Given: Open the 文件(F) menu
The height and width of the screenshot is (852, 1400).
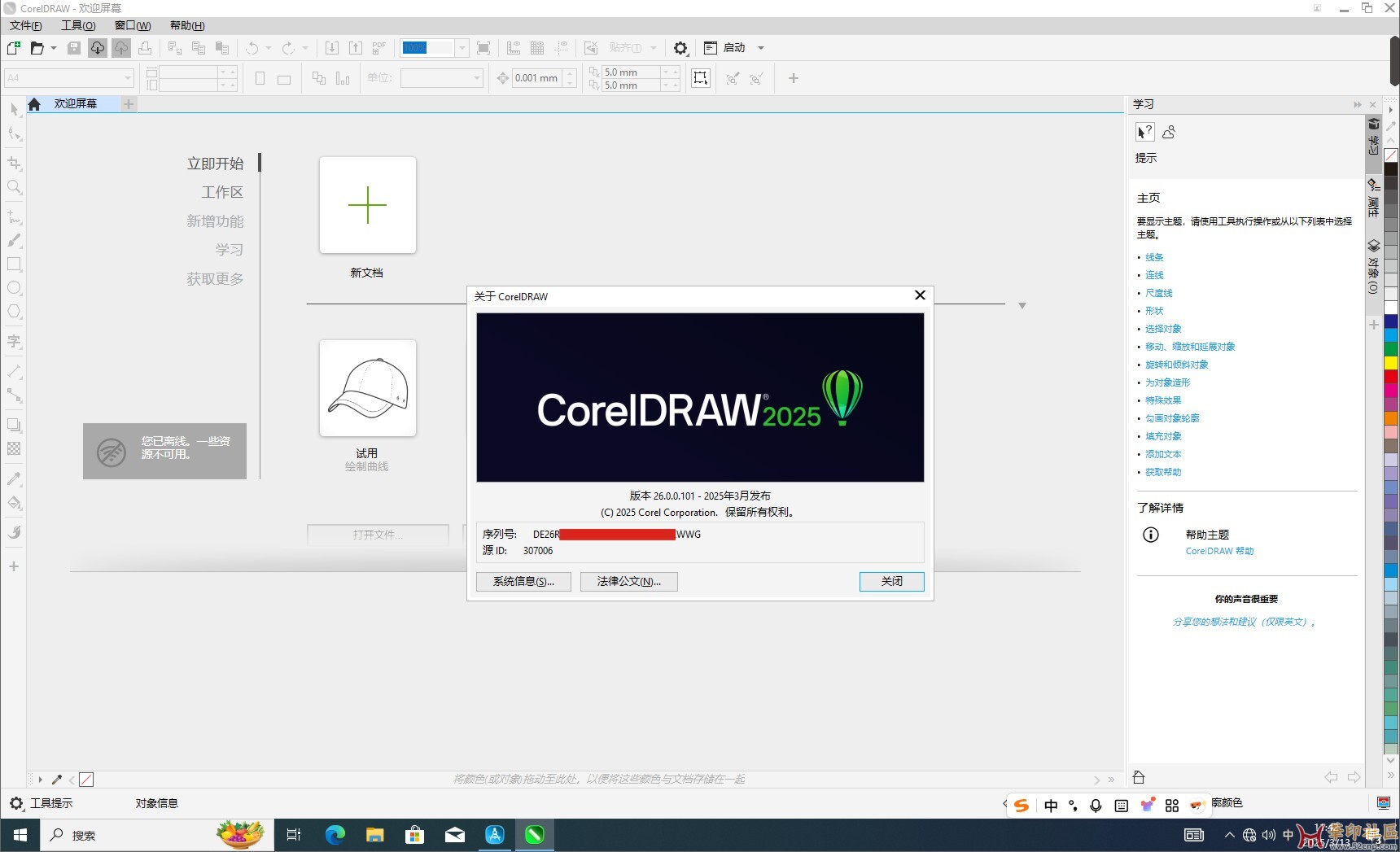Looking at the screenshot, I should (26, 25).
